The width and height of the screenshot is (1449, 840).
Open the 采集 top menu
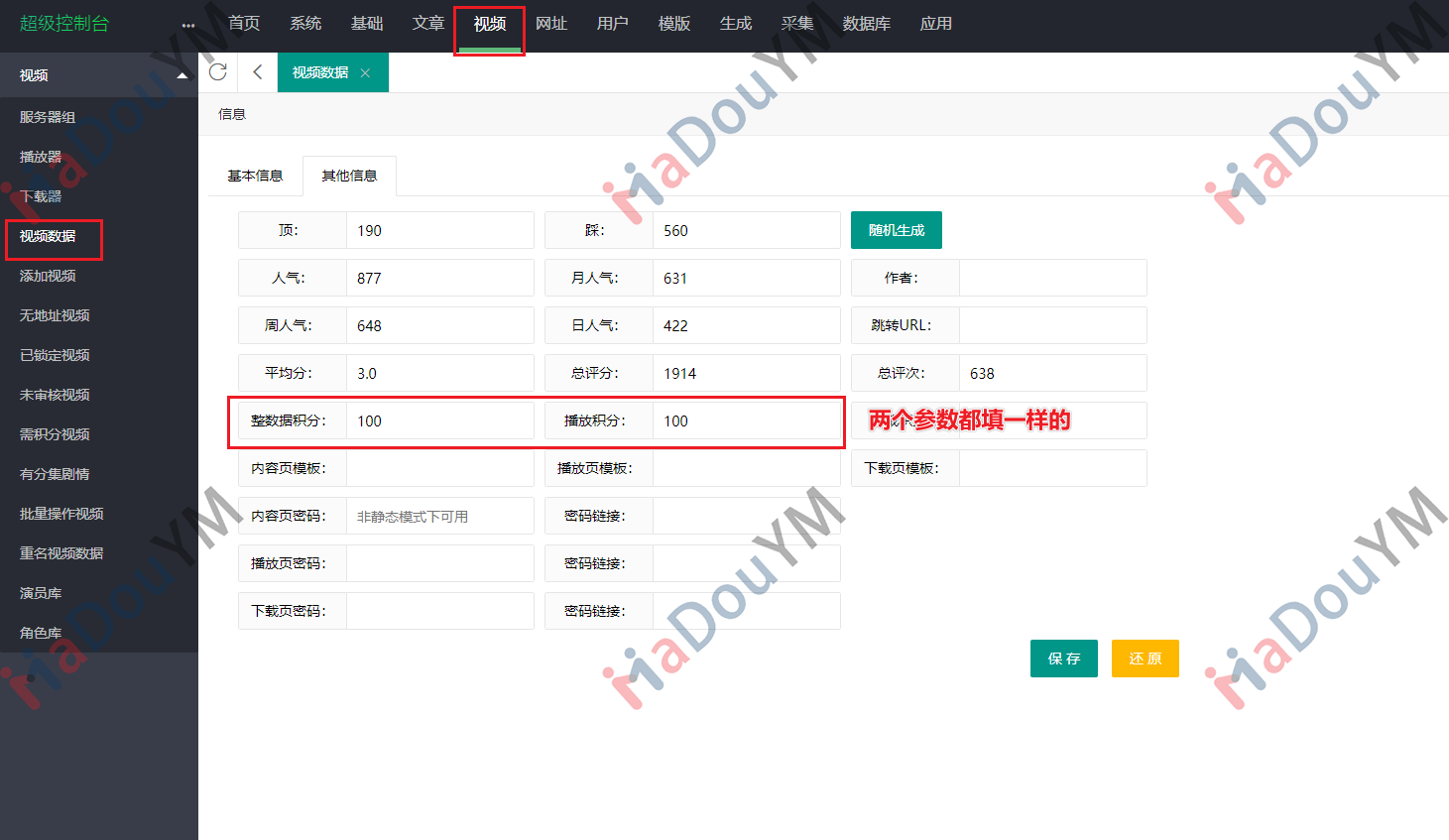point(796,24)
